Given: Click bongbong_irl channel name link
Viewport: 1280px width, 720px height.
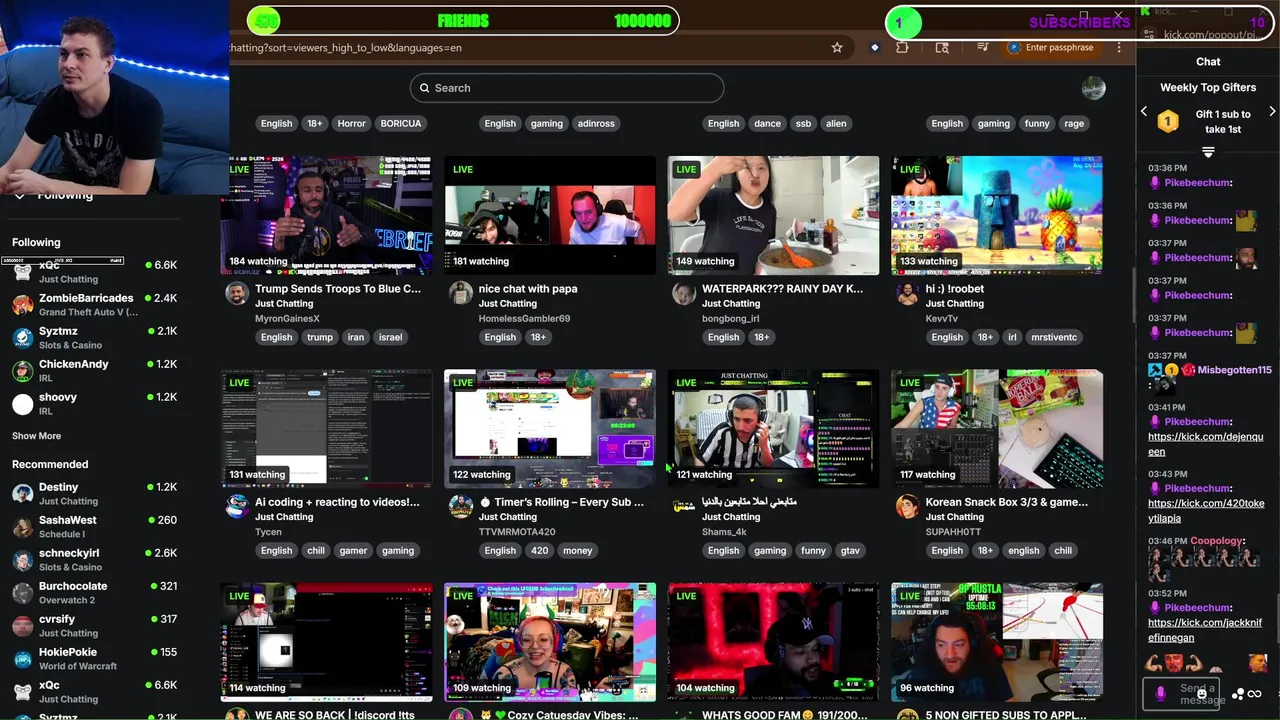Looking at the screenshot, I should [x=730, y=319].
